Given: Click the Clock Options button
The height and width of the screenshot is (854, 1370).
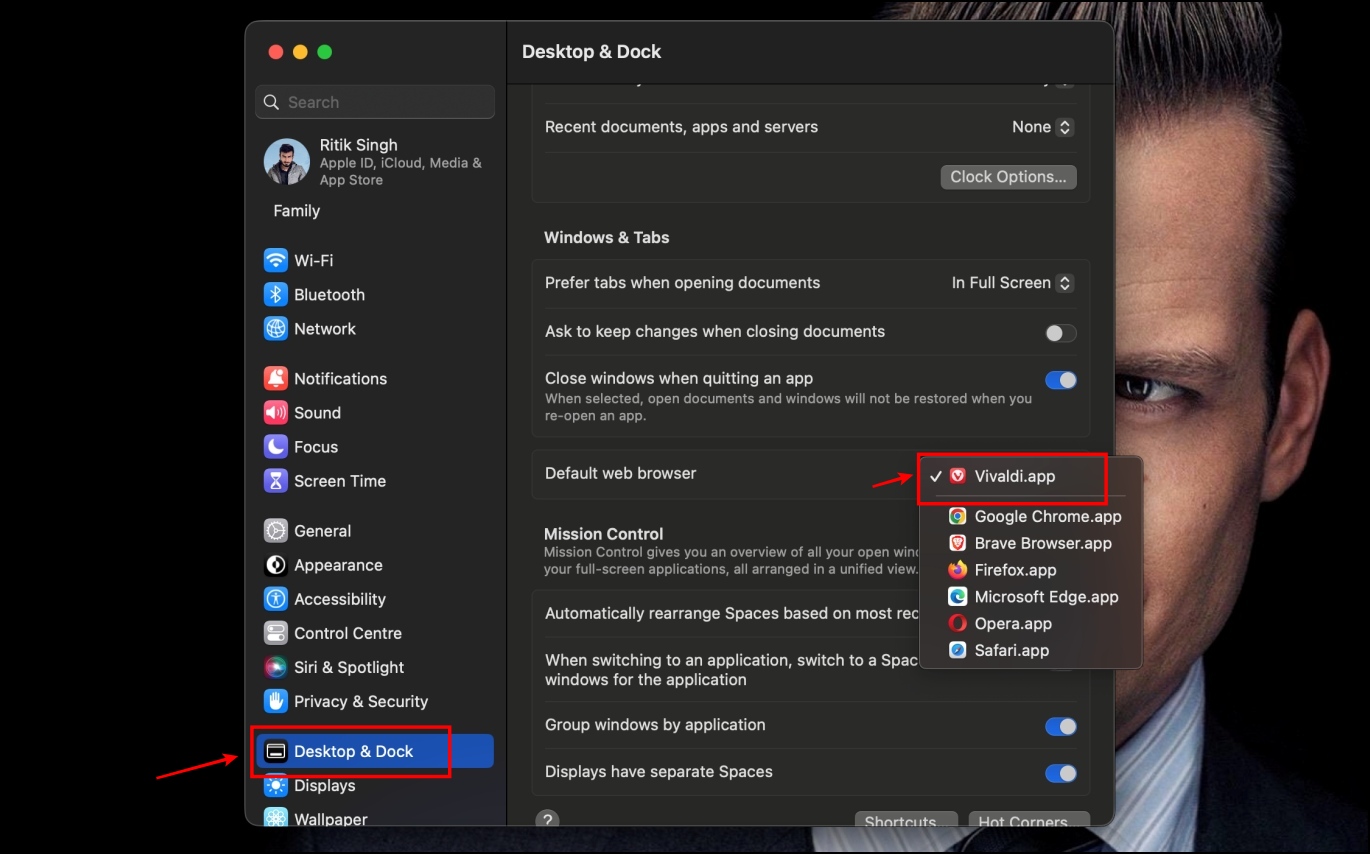Looking at the screenshot, I should coord(1008,177).
